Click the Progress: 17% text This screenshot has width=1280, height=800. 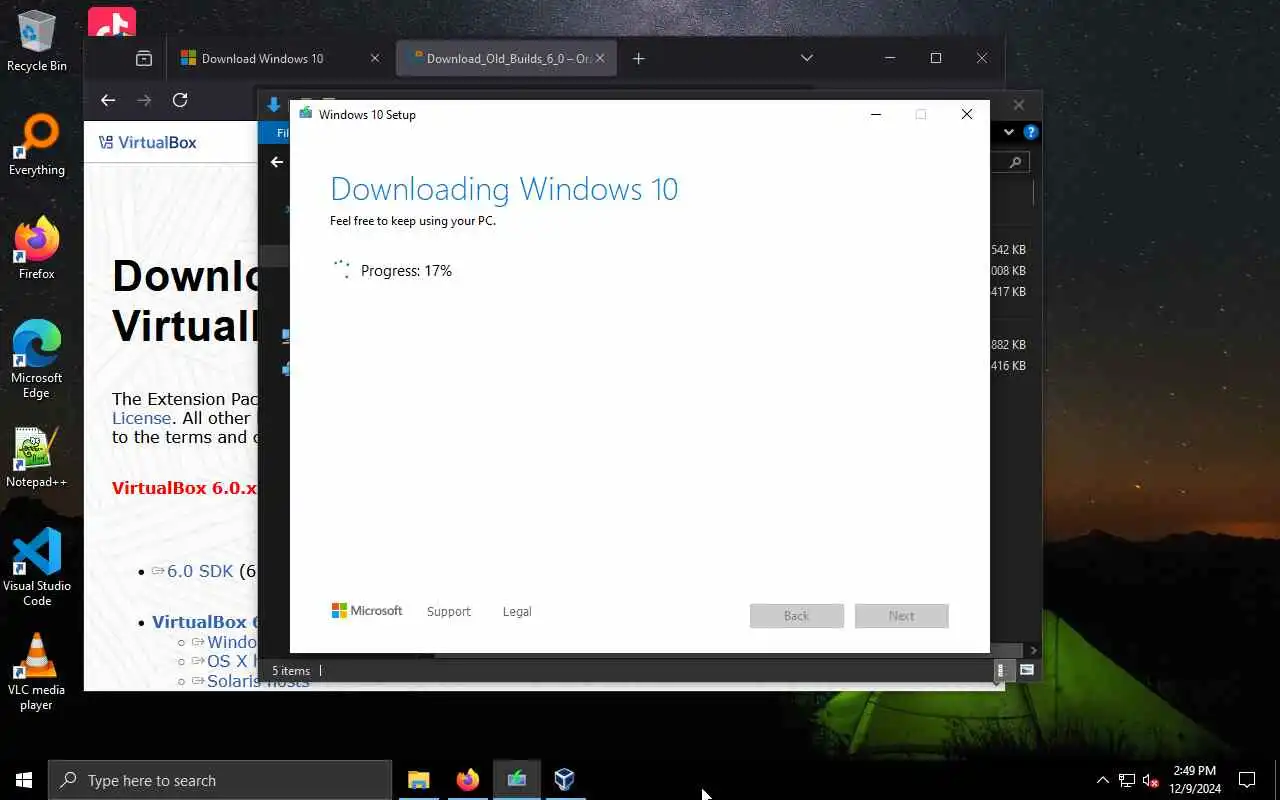click(406, 271)
